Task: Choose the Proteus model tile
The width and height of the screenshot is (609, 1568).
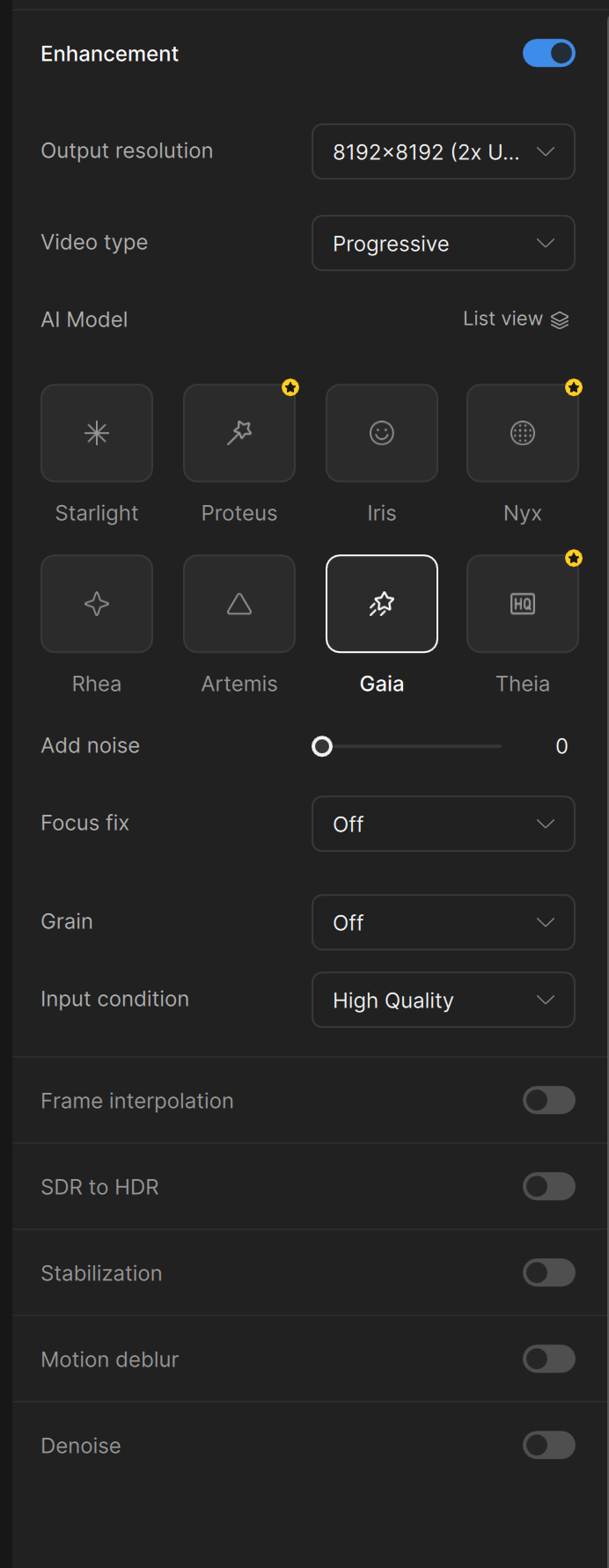Action: [239, 433]
